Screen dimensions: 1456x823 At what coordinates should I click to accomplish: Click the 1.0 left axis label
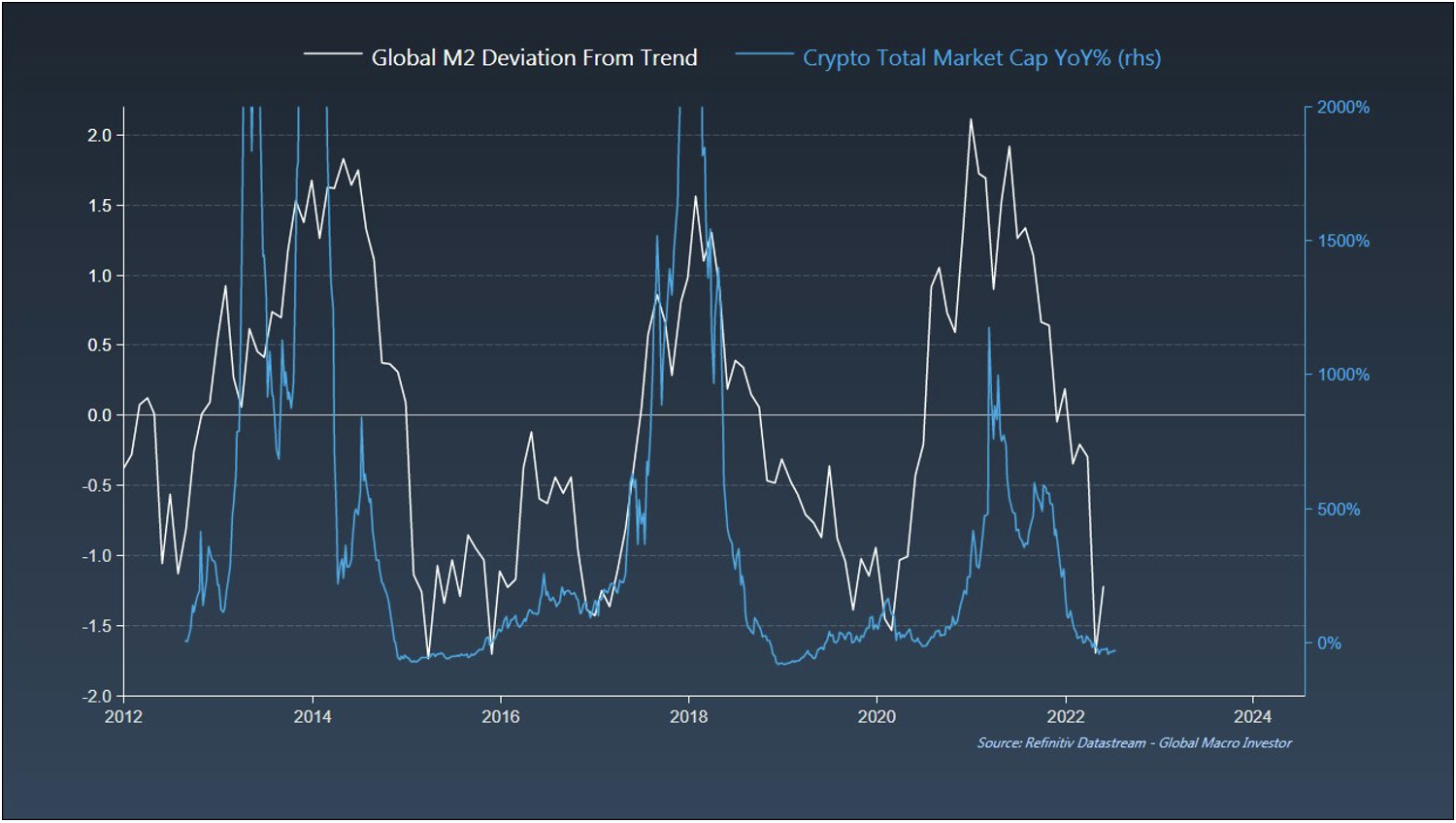pos(99,276)
